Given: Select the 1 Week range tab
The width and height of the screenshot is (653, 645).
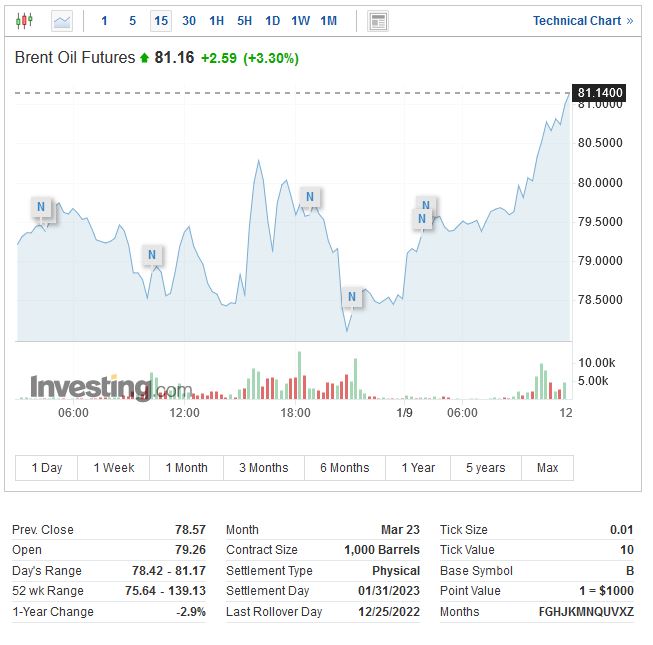Looking at the screenshot, I should pyautogui.click(x=114, y=467).
